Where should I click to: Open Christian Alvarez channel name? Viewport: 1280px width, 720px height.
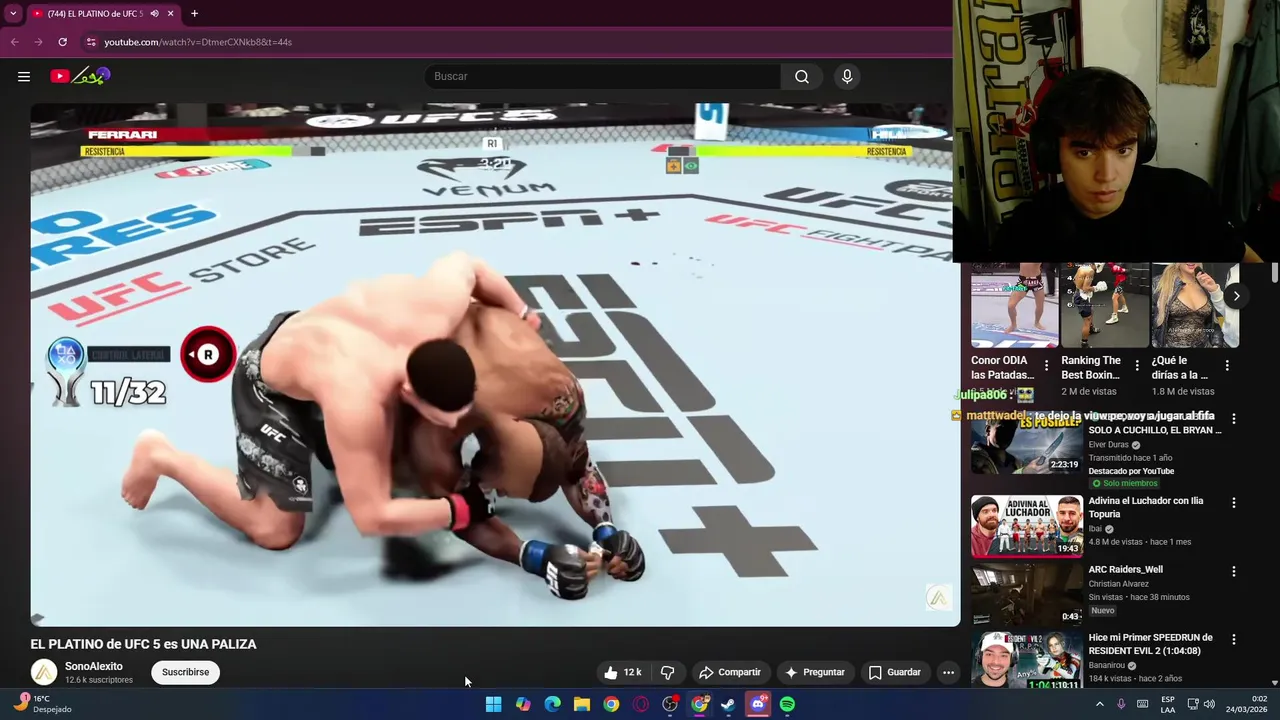[x=1118, y=584]
